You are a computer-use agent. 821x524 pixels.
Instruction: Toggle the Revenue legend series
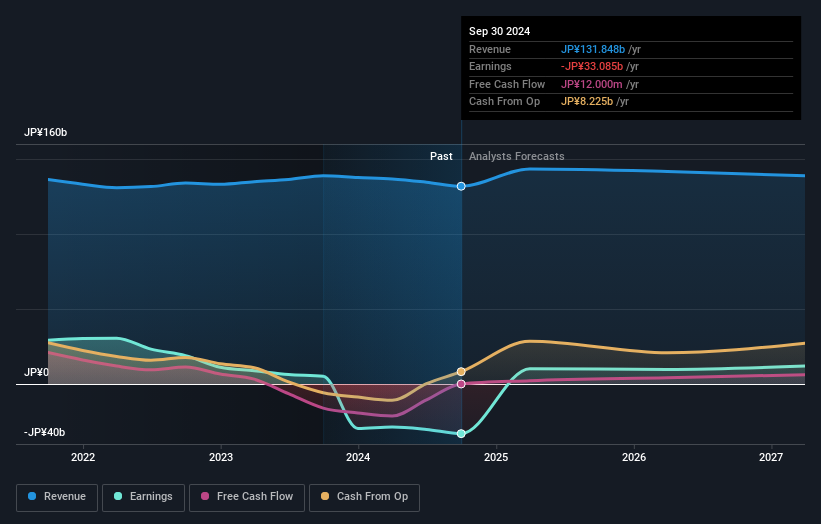pyautogui.click(x=57, y=497)
